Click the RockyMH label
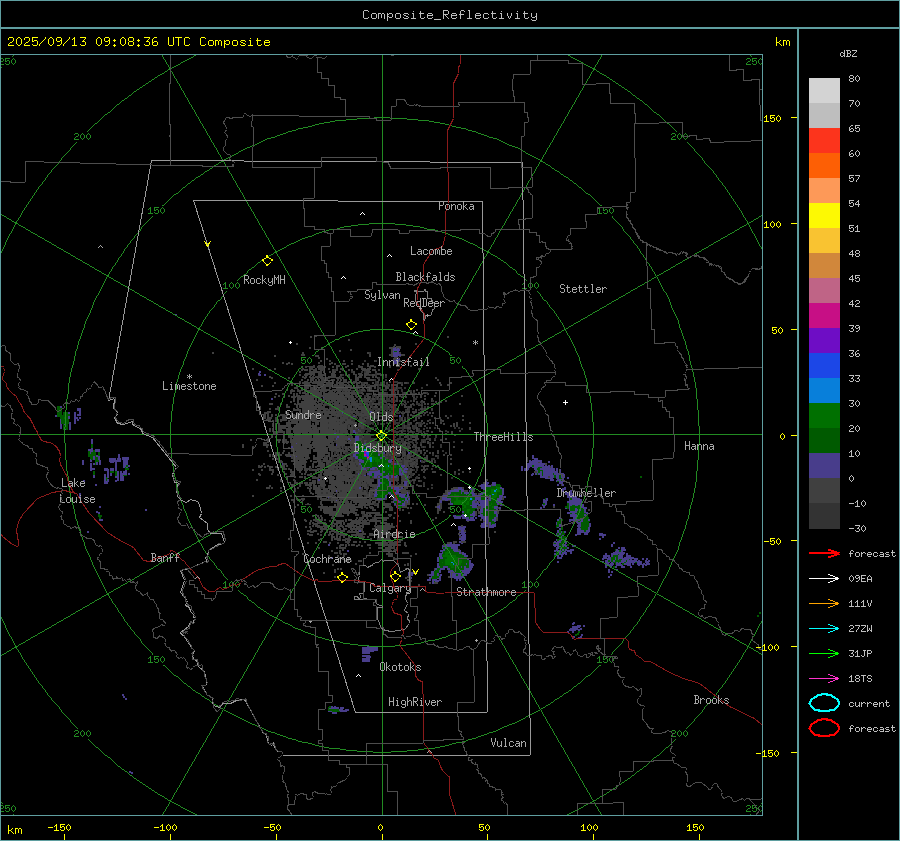This screenshot has height=841, width=900. pyautogui.click(x=264, y=280)
